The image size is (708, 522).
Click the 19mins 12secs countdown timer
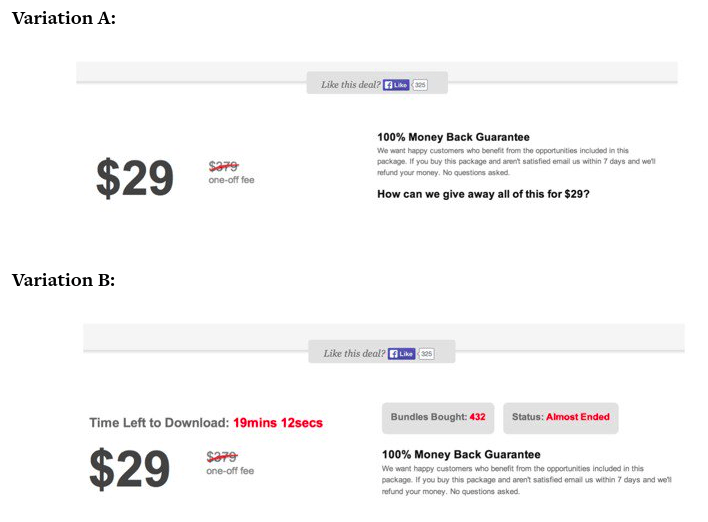[278, 423]
